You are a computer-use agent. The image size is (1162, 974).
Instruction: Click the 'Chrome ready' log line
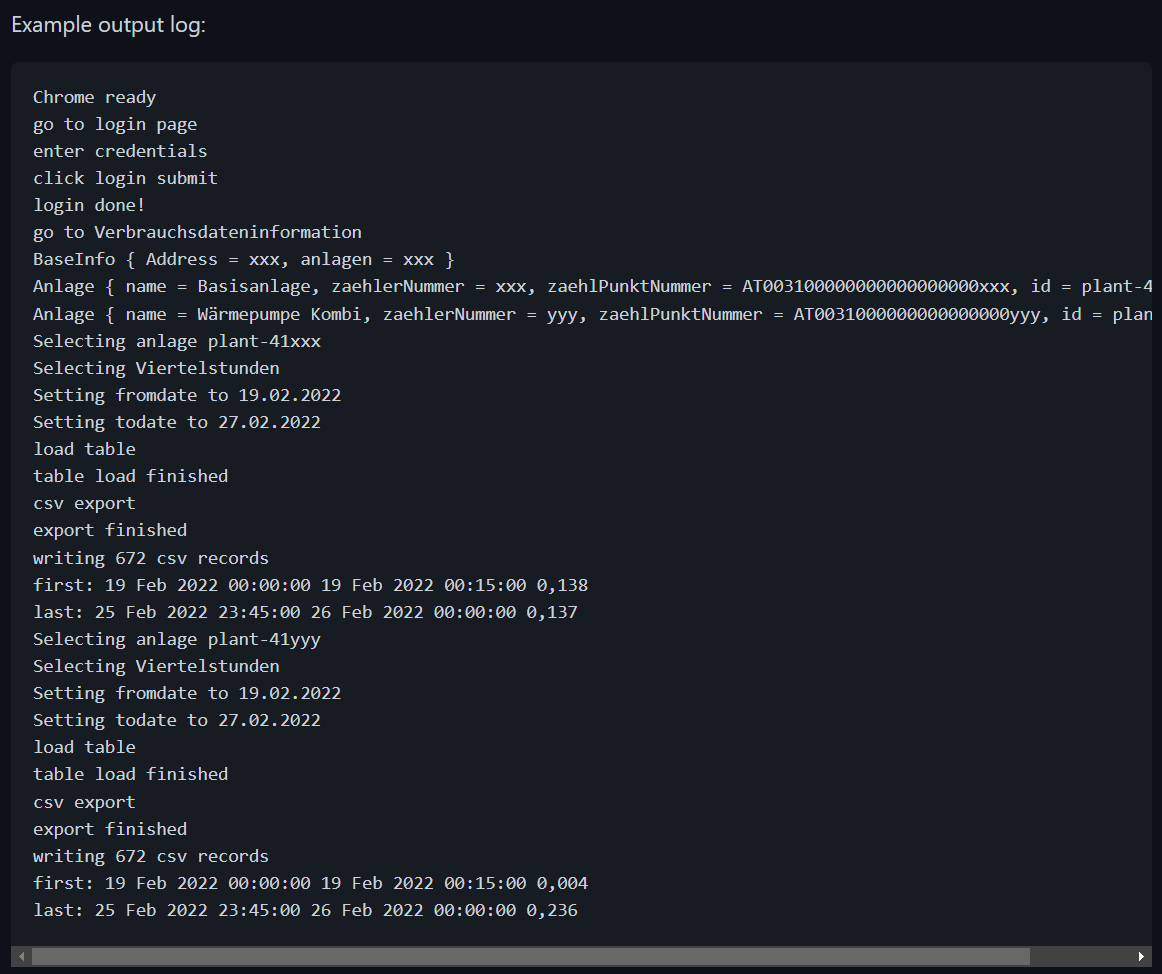[94, 97]
